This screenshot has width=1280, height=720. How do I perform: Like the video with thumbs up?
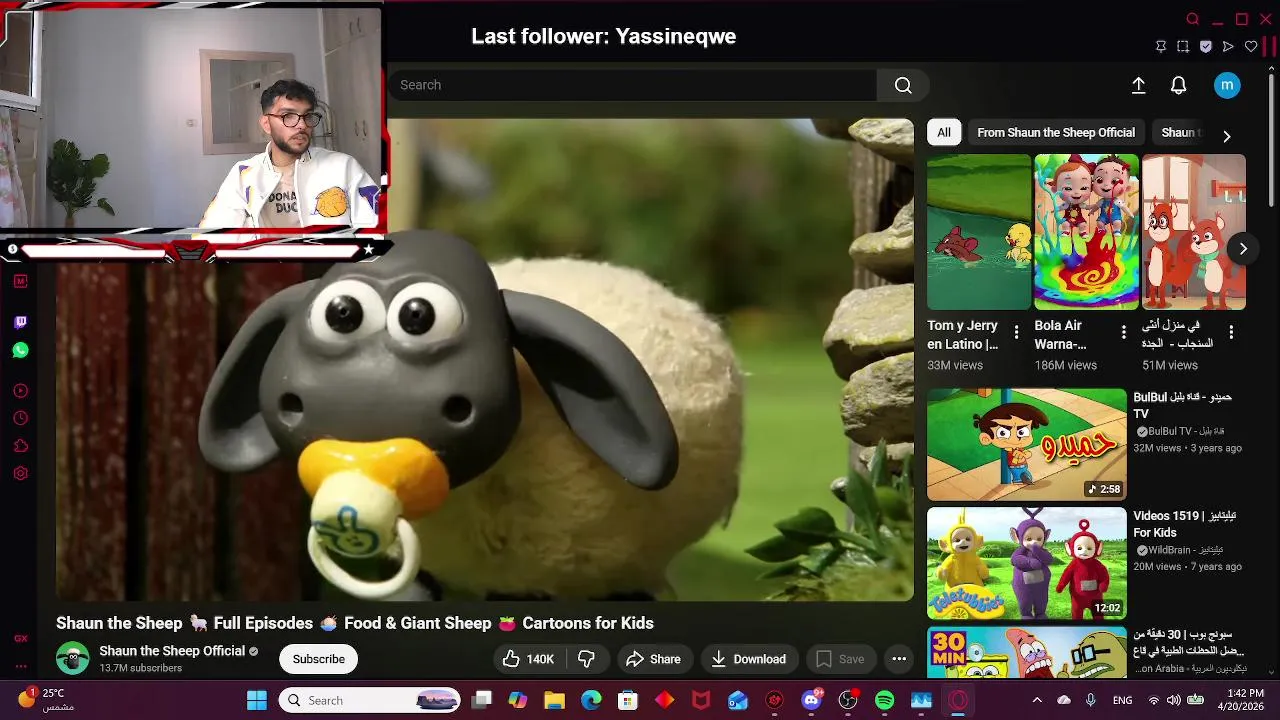point(529,659)
